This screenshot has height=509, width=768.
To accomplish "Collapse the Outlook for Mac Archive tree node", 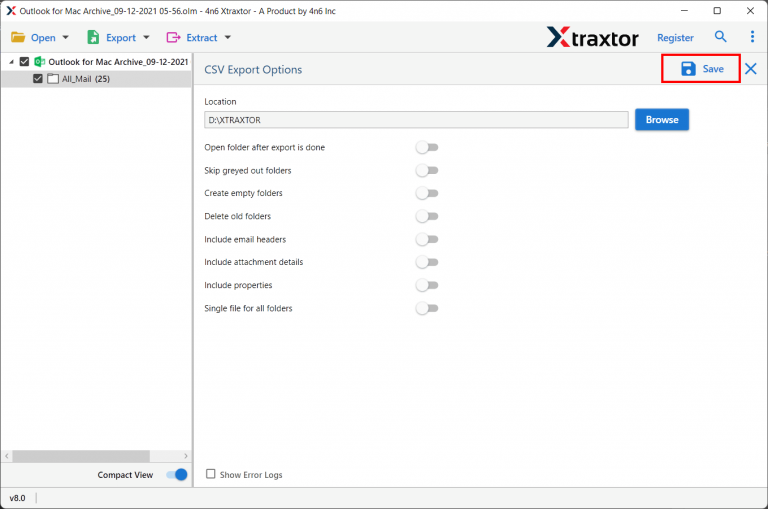I will 10,62.
